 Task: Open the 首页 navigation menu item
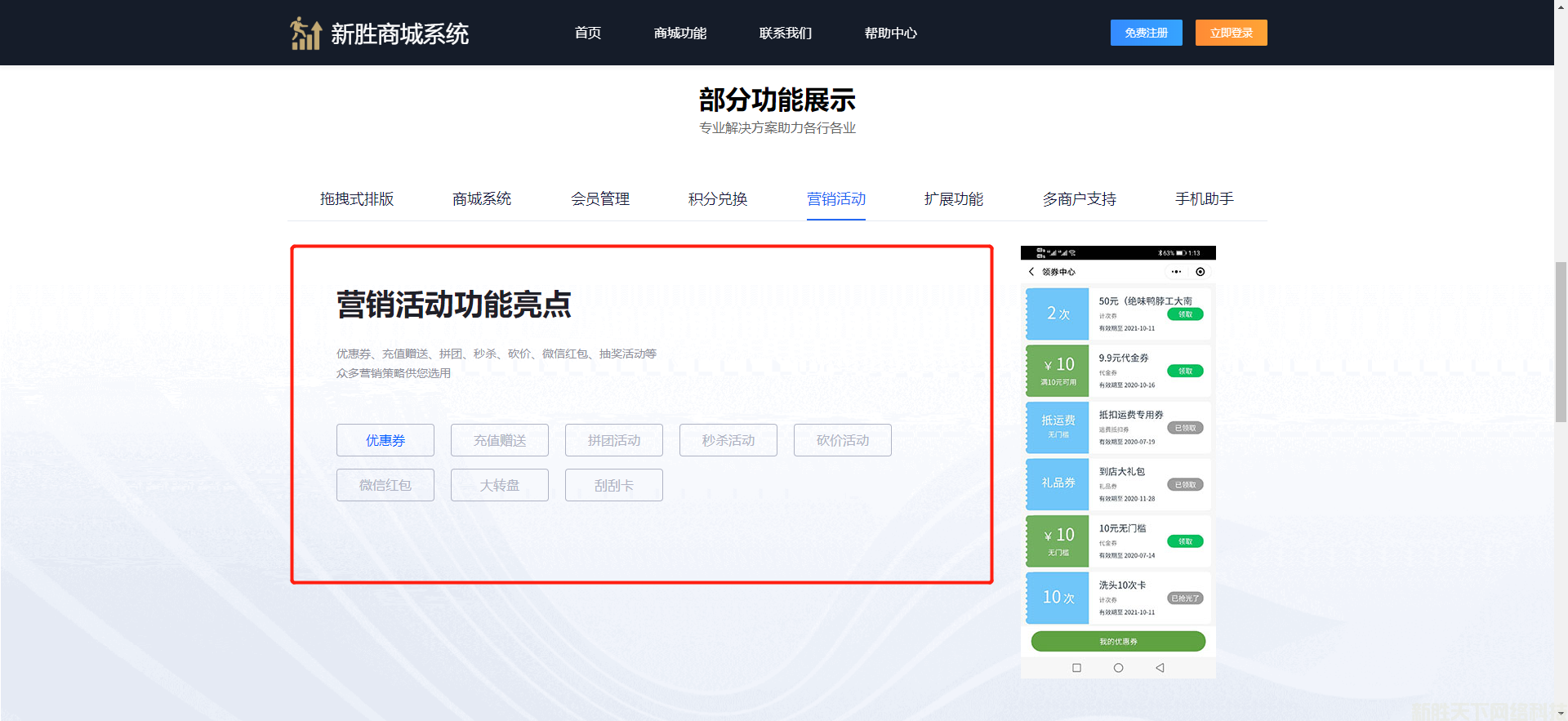pos(587,33)
